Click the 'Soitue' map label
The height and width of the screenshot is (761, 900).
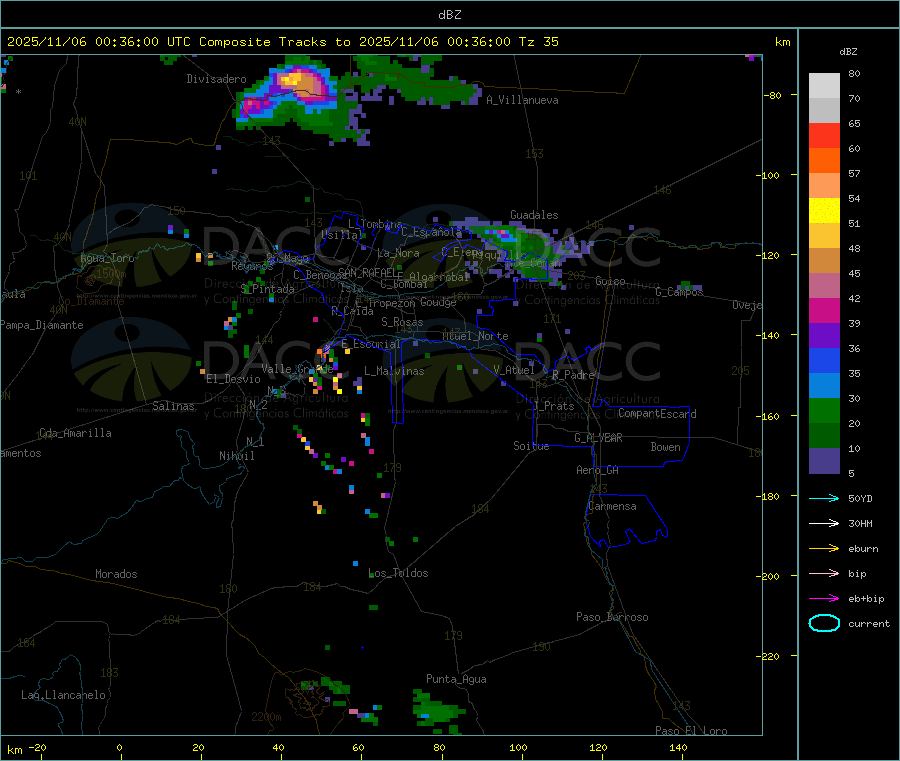(531, 446)
